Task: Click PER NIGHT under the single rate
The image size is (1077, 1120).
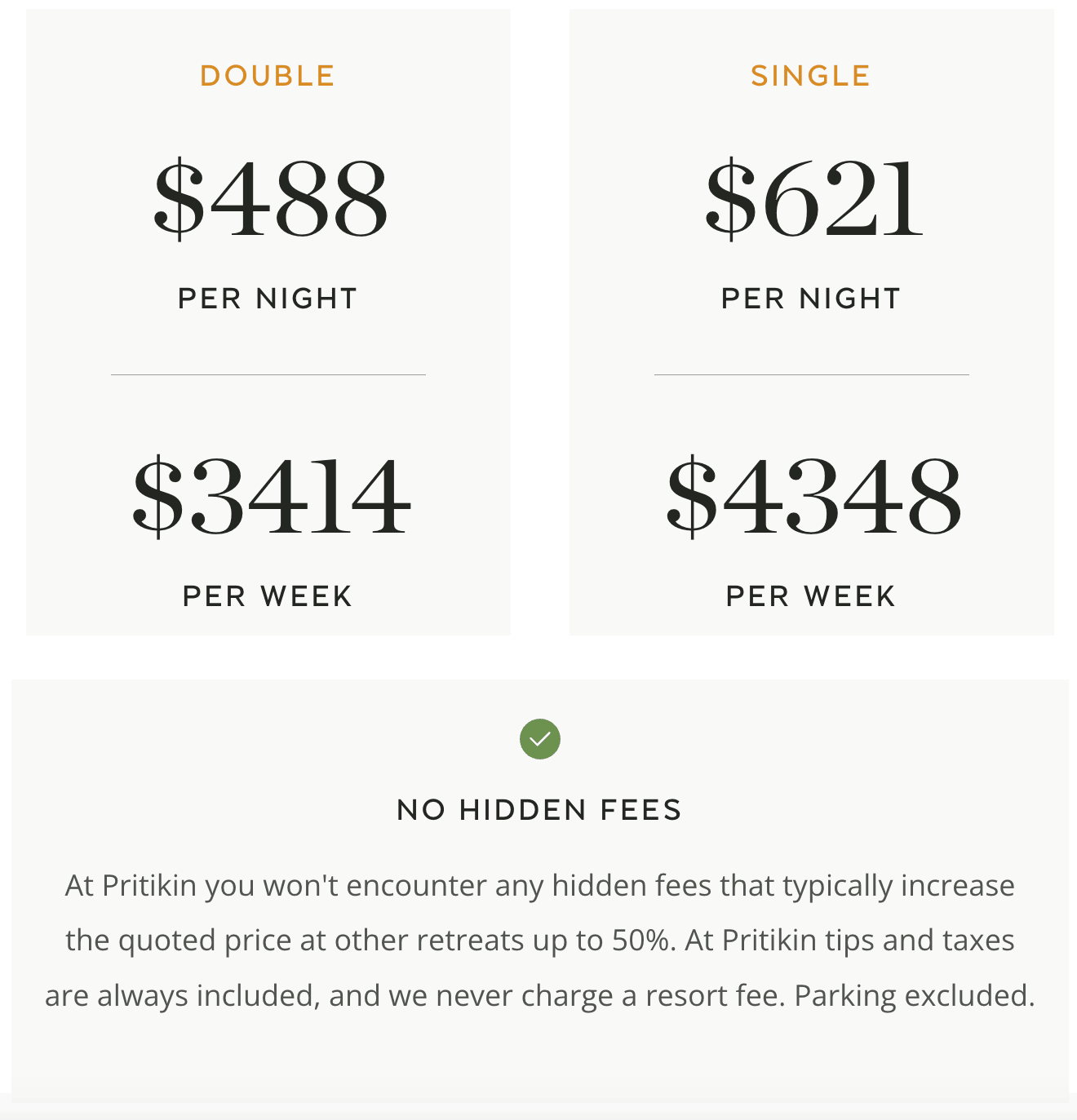Action: (x=811, y=299)
